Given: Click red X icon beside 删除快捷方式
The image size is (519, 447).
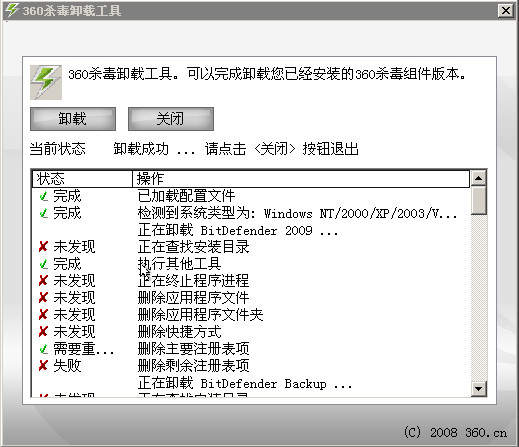Looking at the screenshot, I should click(43, 332).
